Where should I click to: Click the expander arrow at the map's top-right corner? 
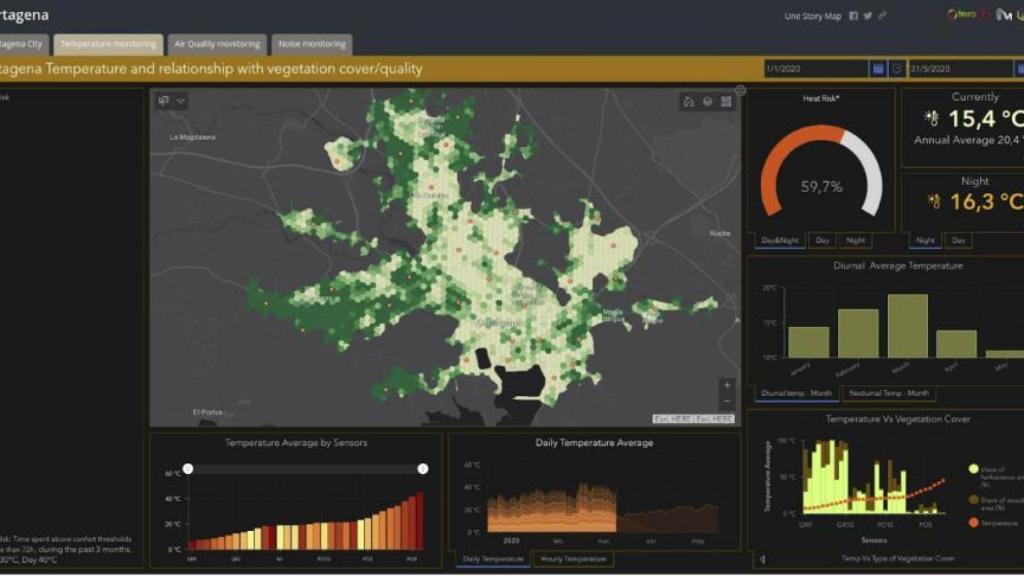click(x=738, y=90)
